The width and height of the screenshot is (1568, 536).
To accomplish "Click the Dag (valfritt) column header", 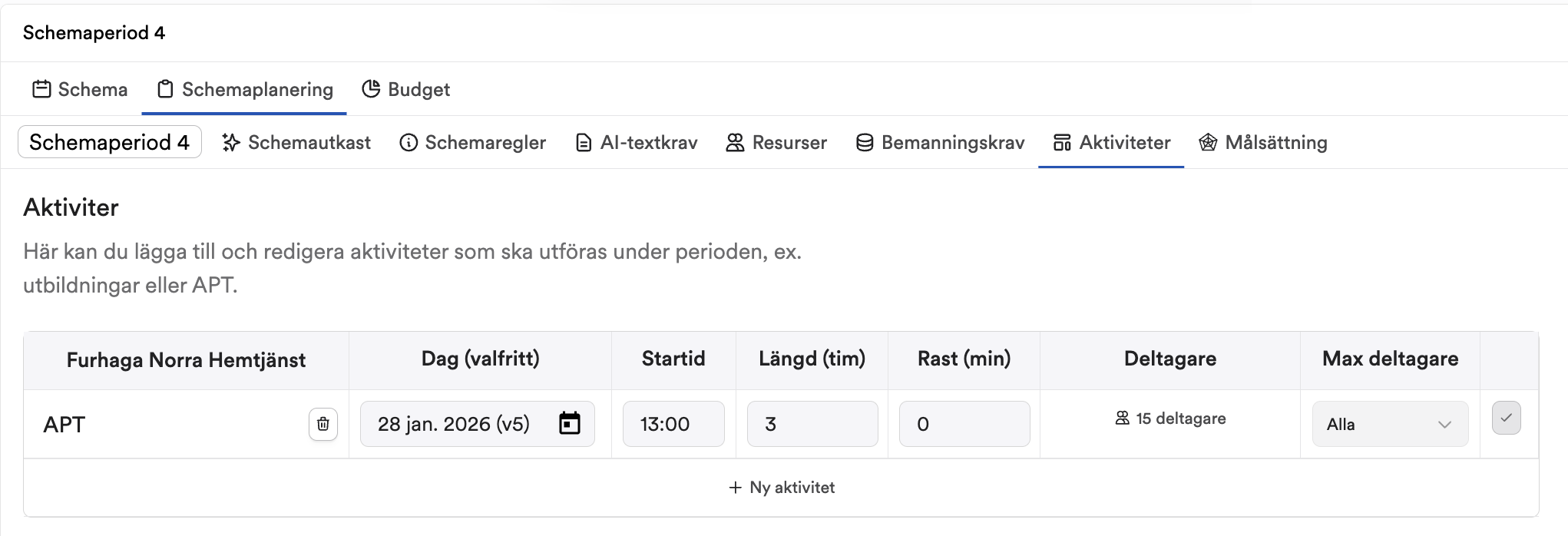I will click(x=481, y=359).
